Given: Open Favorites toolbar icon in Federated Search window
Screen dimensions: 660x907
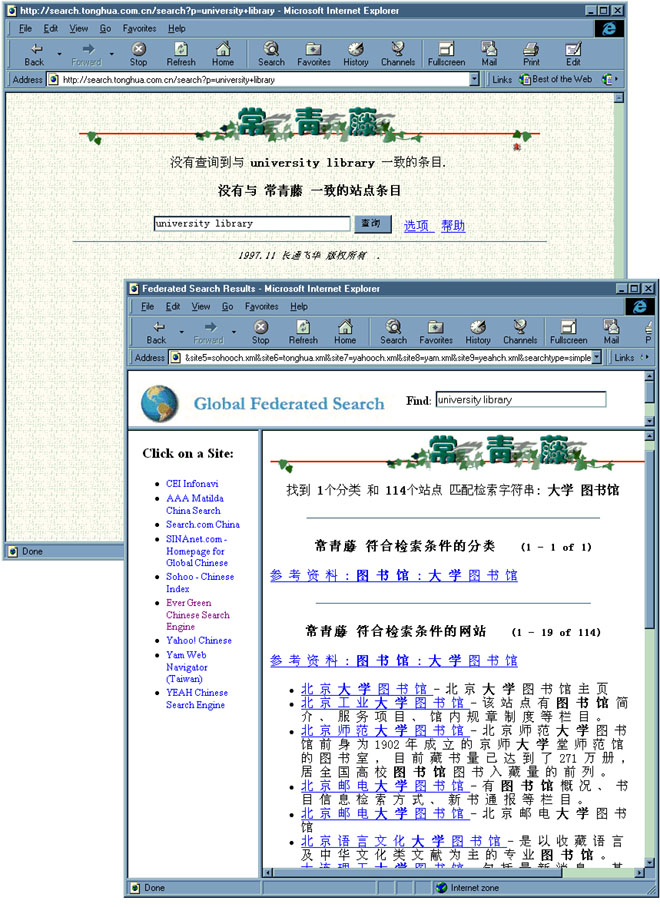Looking at the screenshot, I should (x=436, y=332).
